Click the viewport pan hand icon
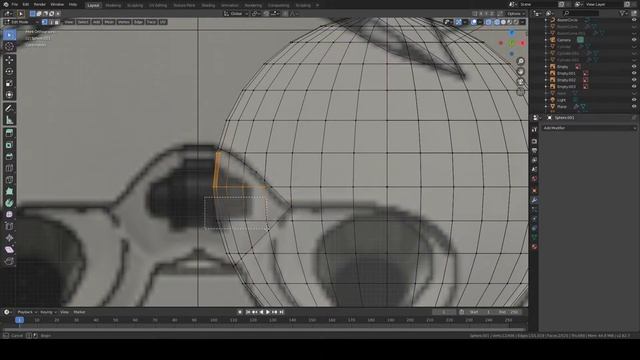The width and height of the screenshot is (640, 360). 520,71
